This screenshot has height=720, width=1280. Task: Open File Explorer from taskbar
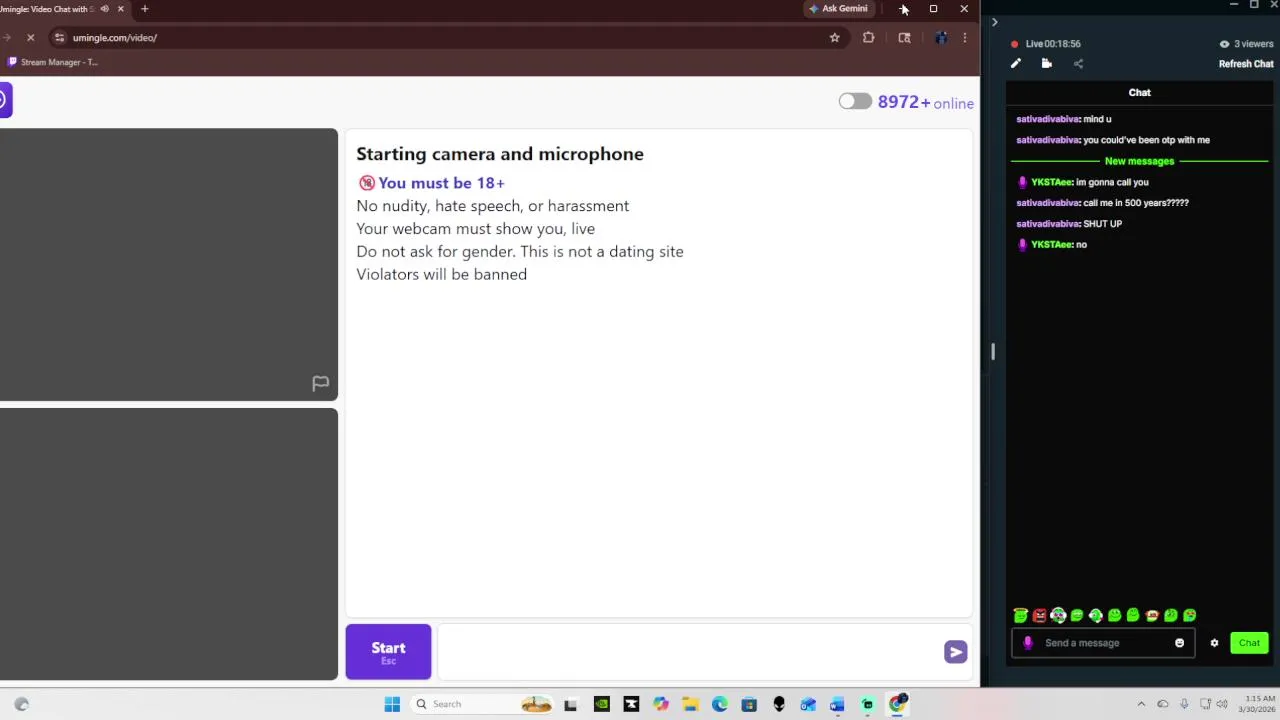(690, 704)
